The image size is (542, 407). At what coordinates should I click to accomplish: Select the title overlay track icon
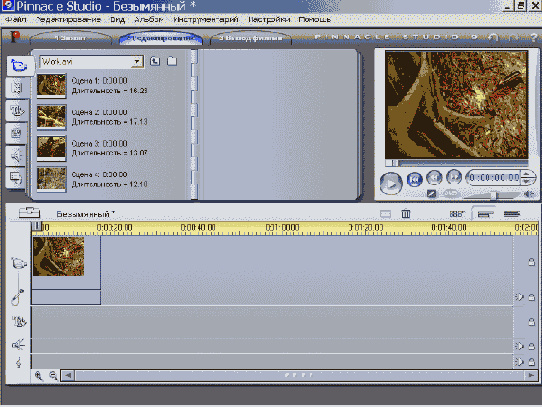[x=19, y=322]
